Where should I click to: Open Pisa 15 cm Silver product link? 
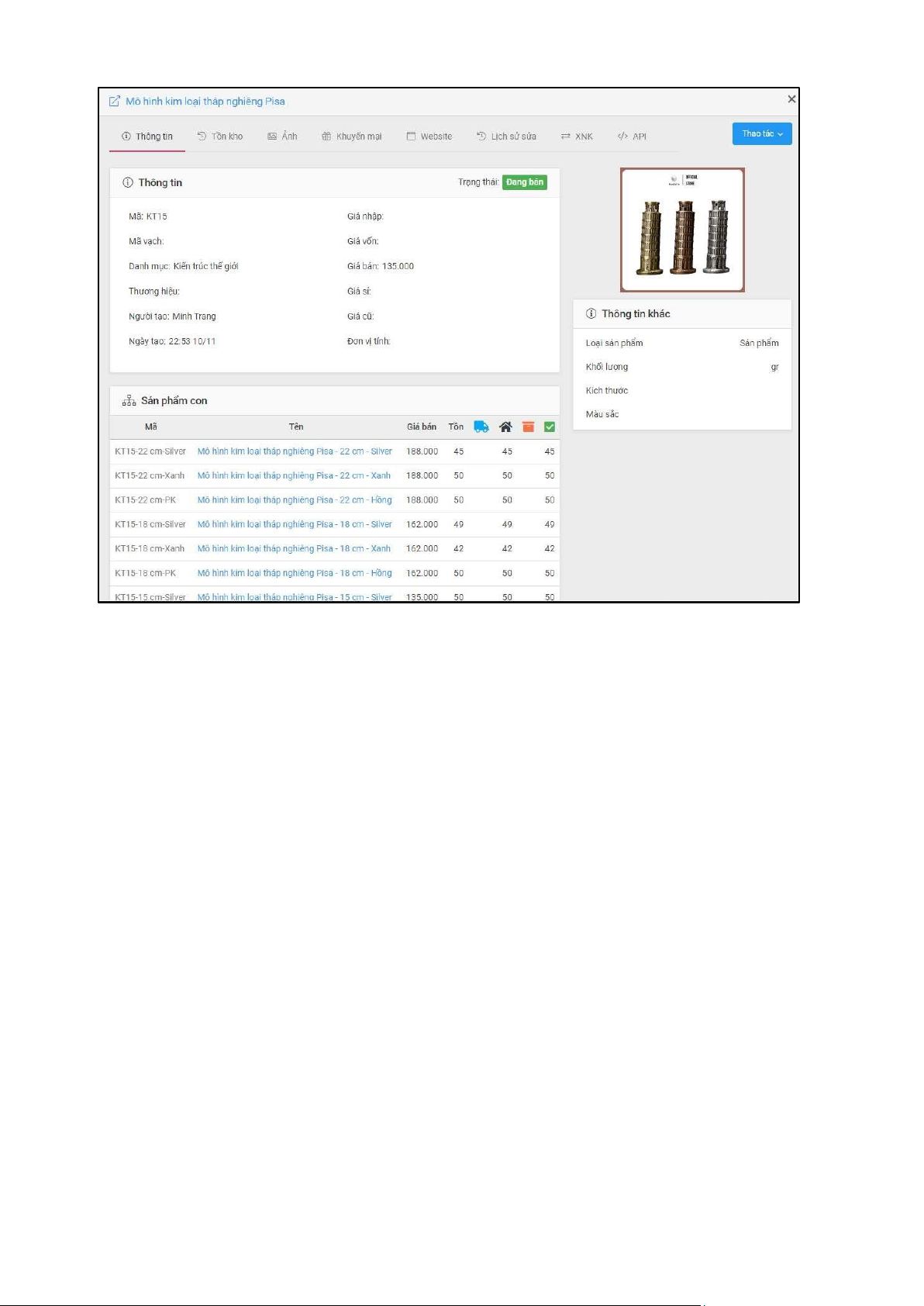[x=295, y=596]
